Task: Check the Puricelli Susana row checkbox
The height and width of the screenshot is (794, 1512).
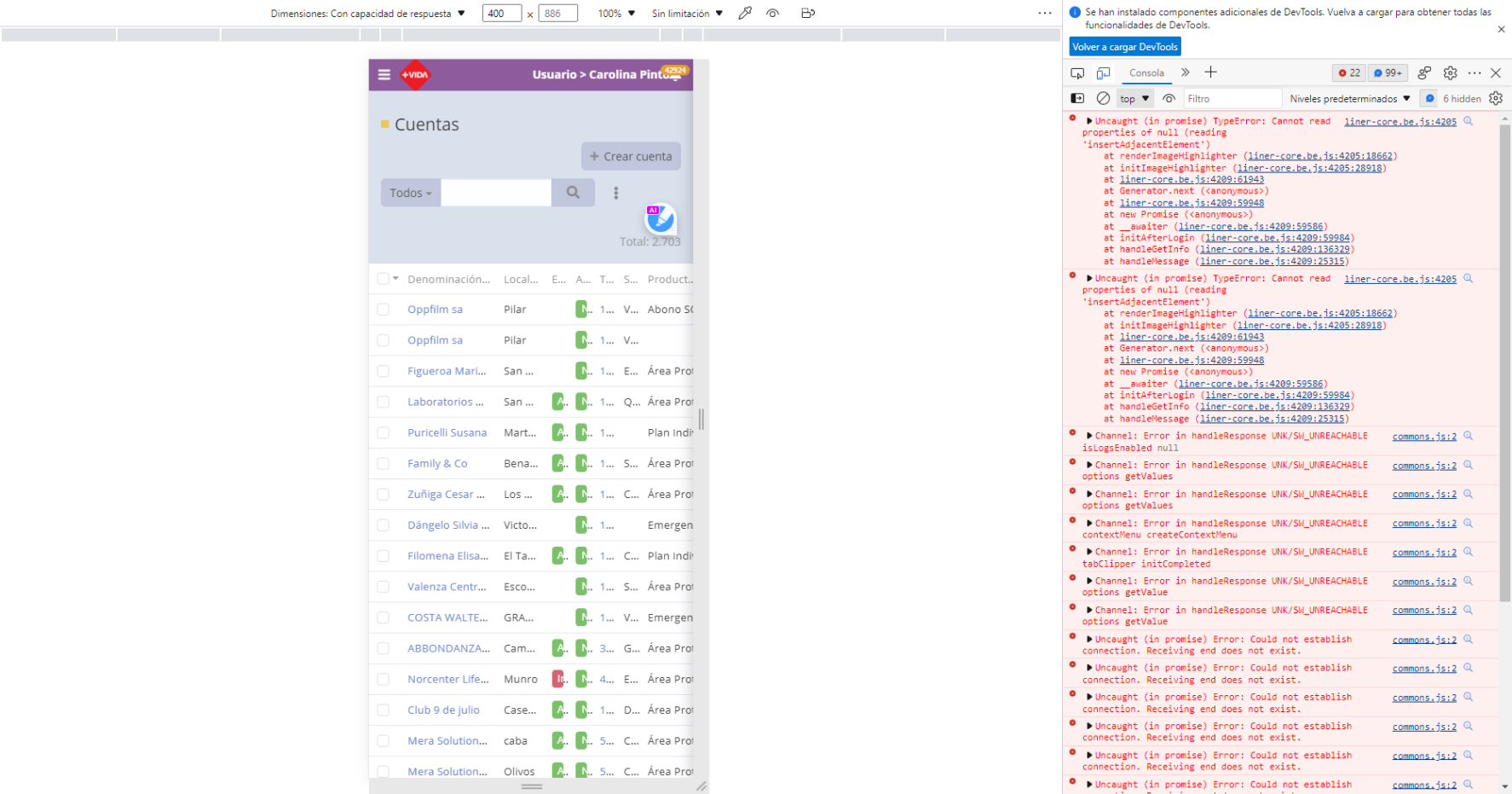Action: 383,432
